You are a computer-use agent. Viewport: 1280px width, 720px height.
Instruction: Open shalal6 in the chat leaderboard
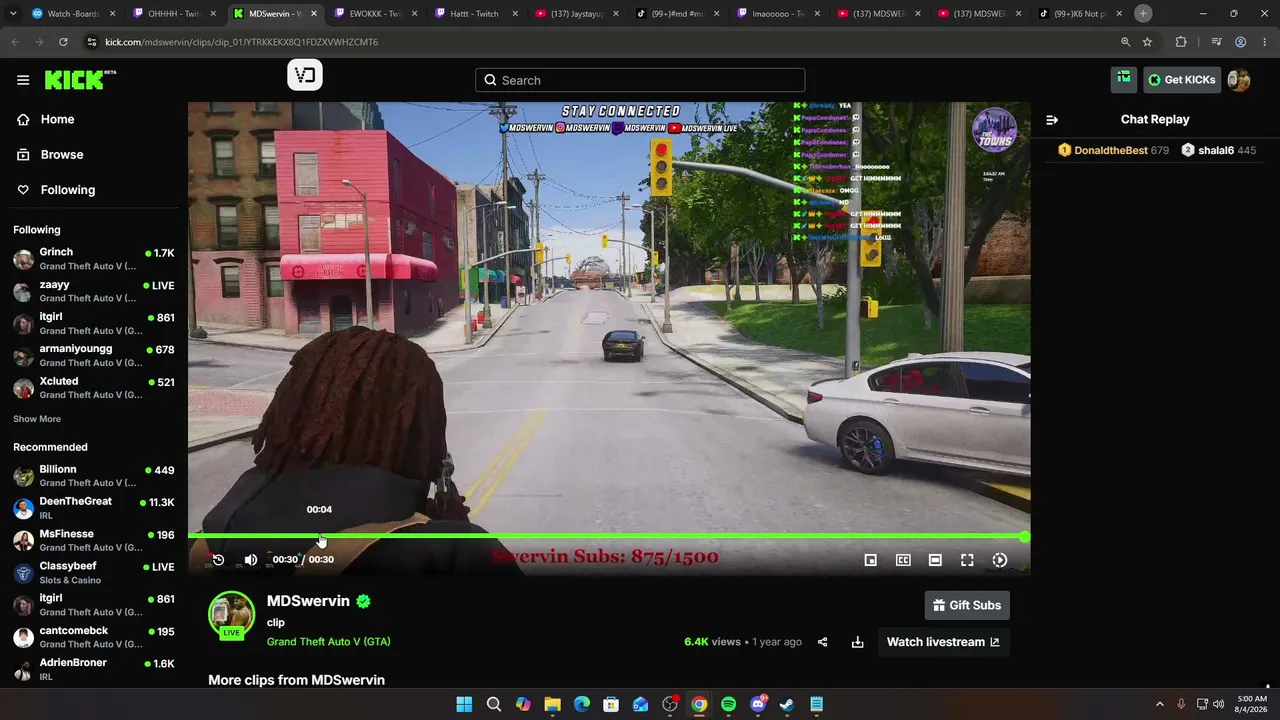click(x=1218, y=150)
